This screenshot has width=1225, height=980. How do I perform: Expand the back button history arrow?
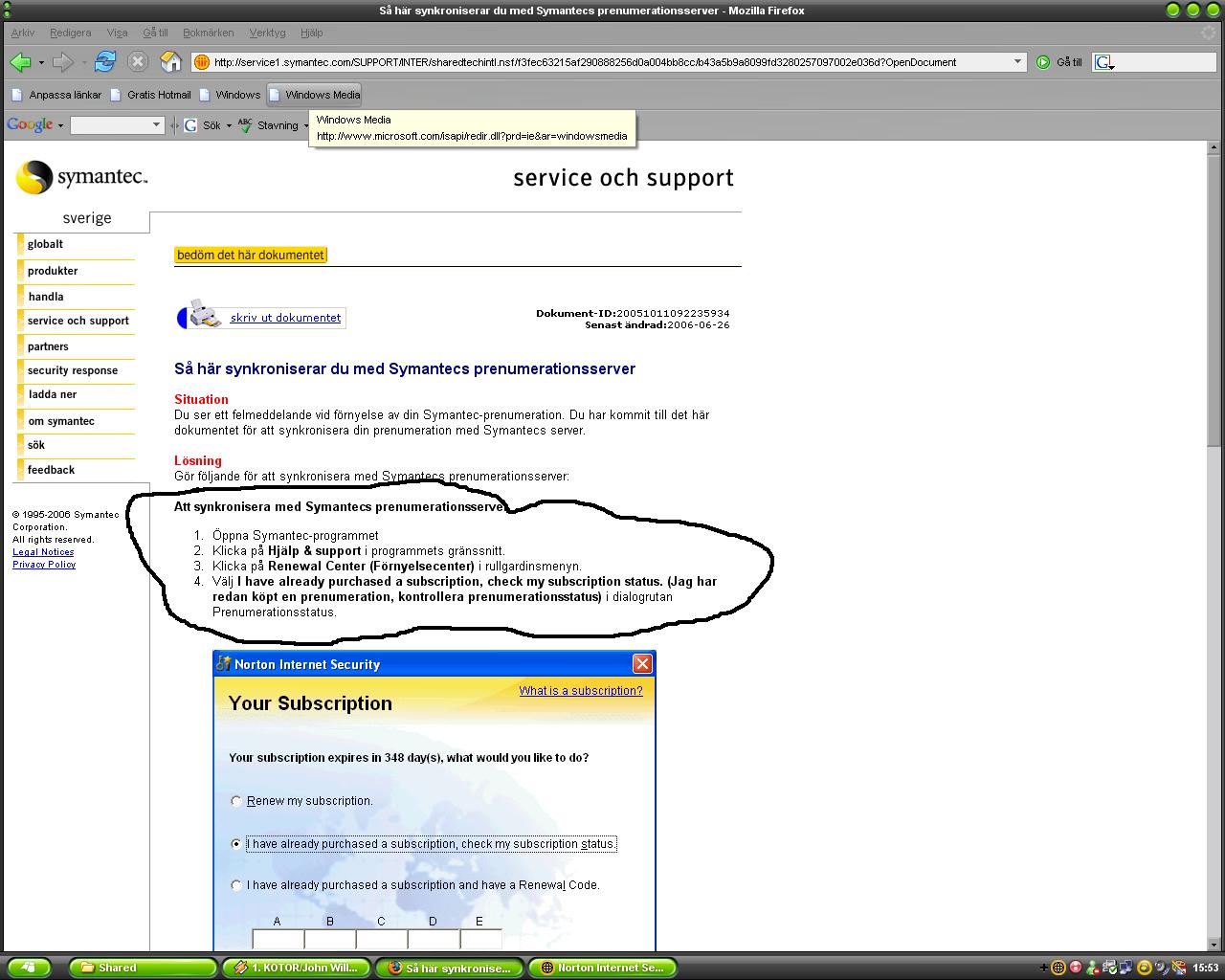(x=40, y=63)
